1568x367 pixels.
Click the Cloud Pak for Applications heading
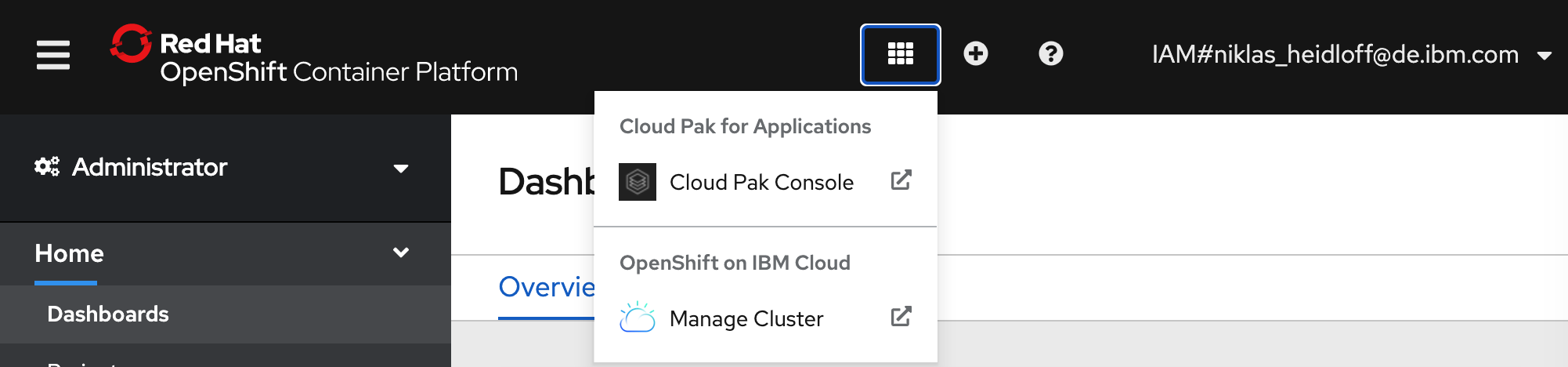point(745,126)
